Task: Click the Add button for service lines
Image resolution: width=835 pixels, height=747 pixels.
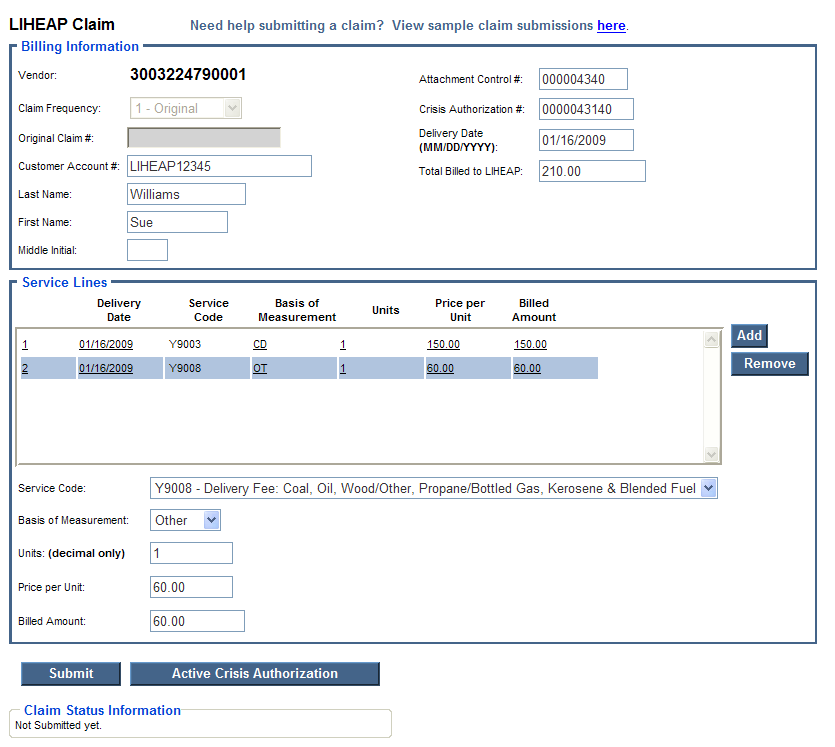Action: 748,335
